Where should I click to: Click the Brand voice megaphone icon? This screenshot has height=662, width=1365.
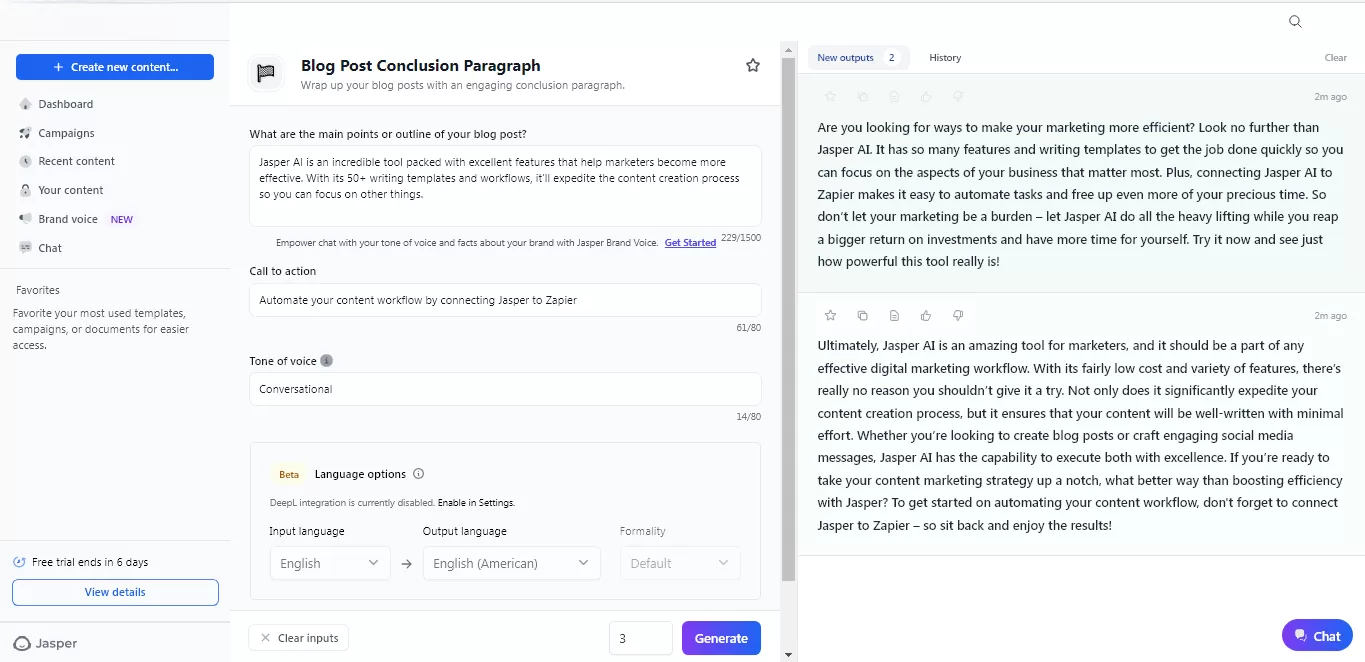[x=26, y=219]
